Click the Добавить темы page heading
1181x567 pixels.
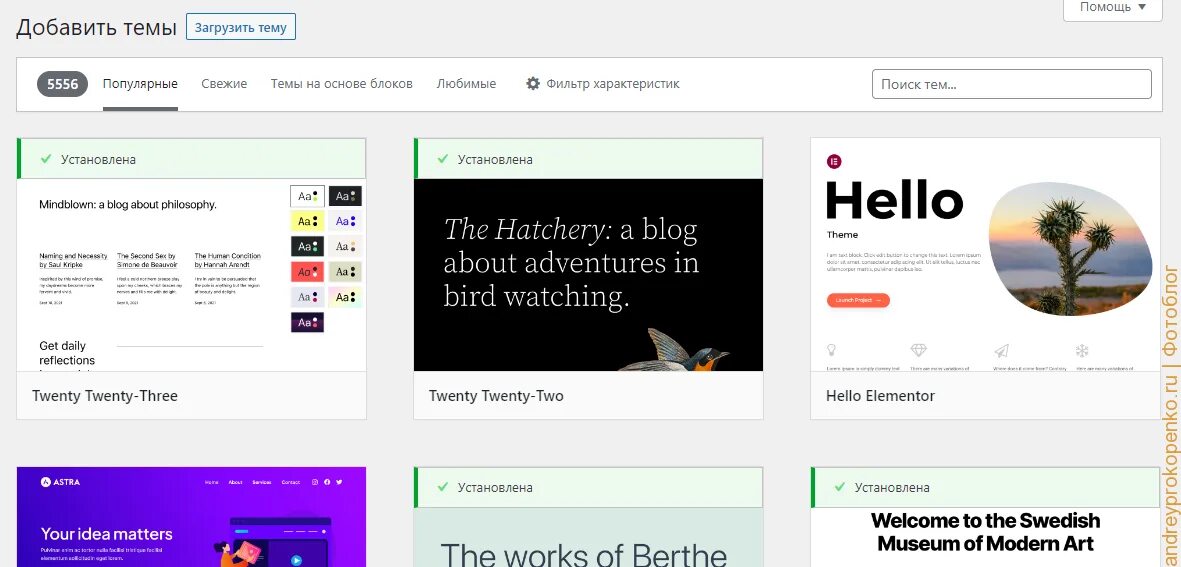(96, 28)
